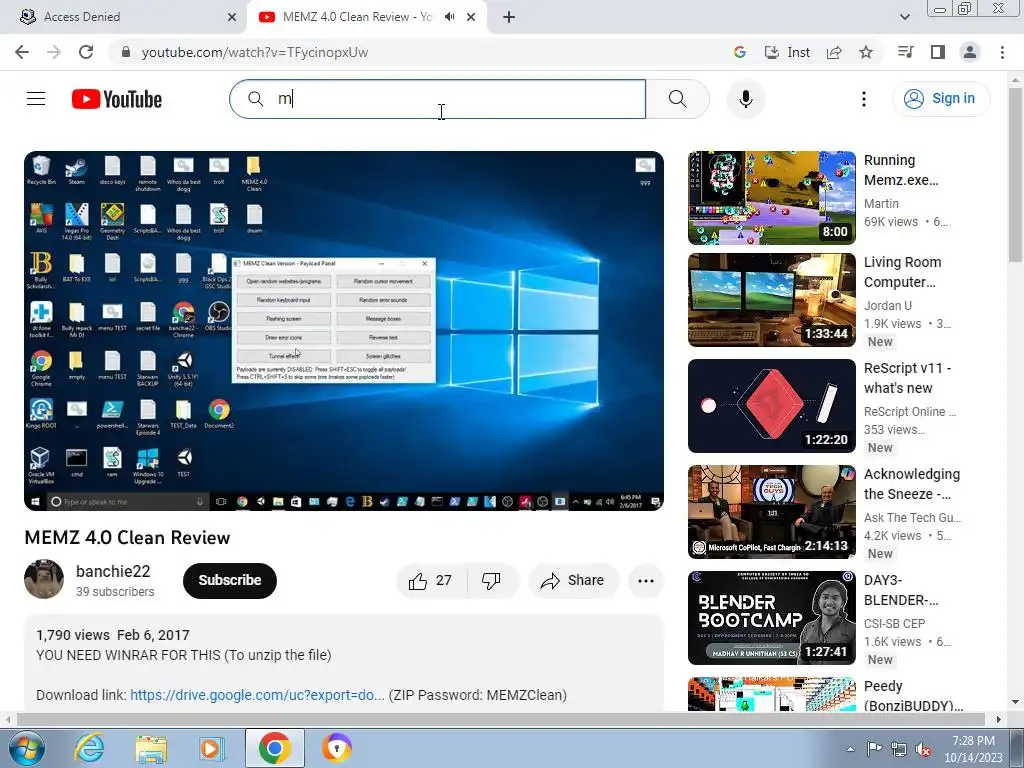Image resolution: width=1024 pixels, height=768 pixels.
Task: Click the scrollbar down arrow
Action: pos(1015,702)
